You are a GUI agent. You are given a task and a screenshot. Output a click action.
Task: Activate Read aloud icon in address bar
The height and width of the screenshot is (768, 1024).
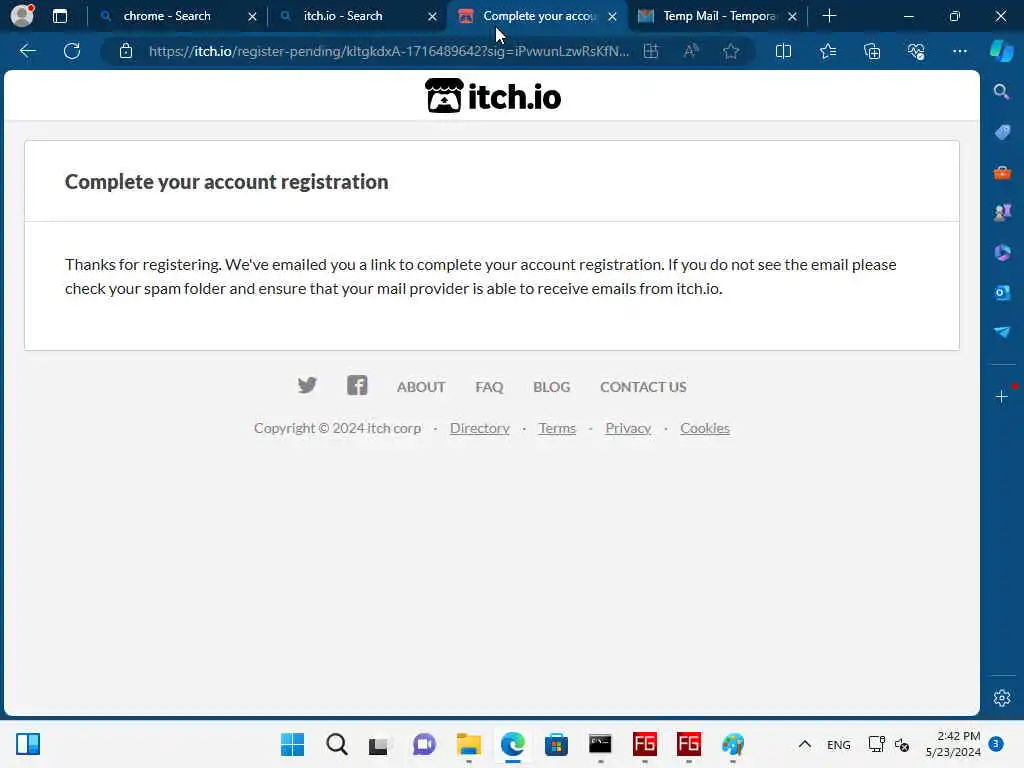[691, 51]
